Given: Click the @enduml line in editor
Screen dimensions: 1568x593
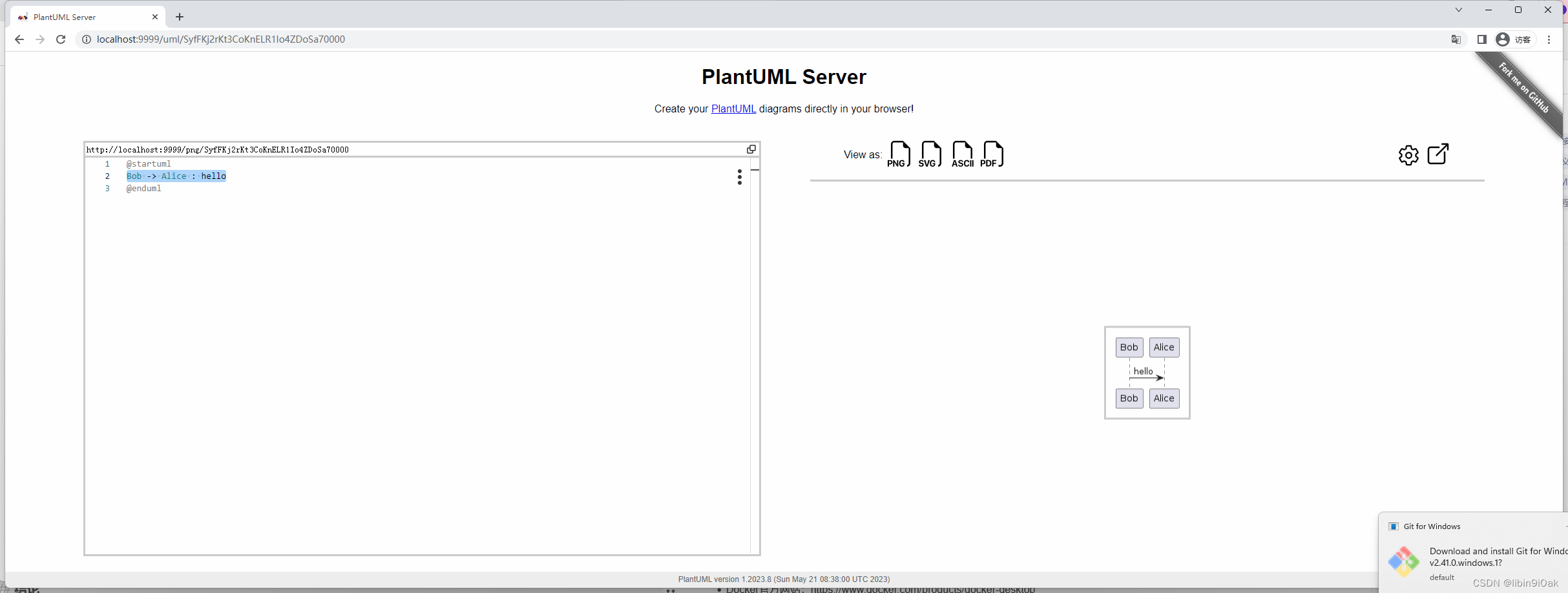Looking at the screenshot, I should pyautogui.click(x=143, y=189).
